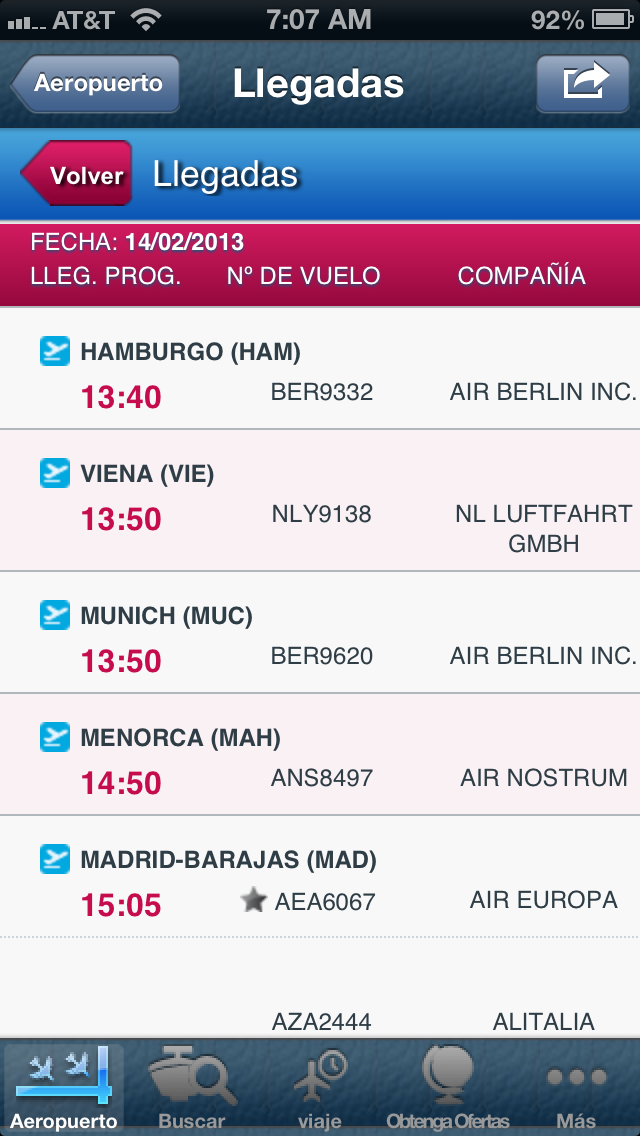Open the Aeropuerto tab in the bottom bar
The width and height of the screenshot is (640, 1136).
(64, 1087)
